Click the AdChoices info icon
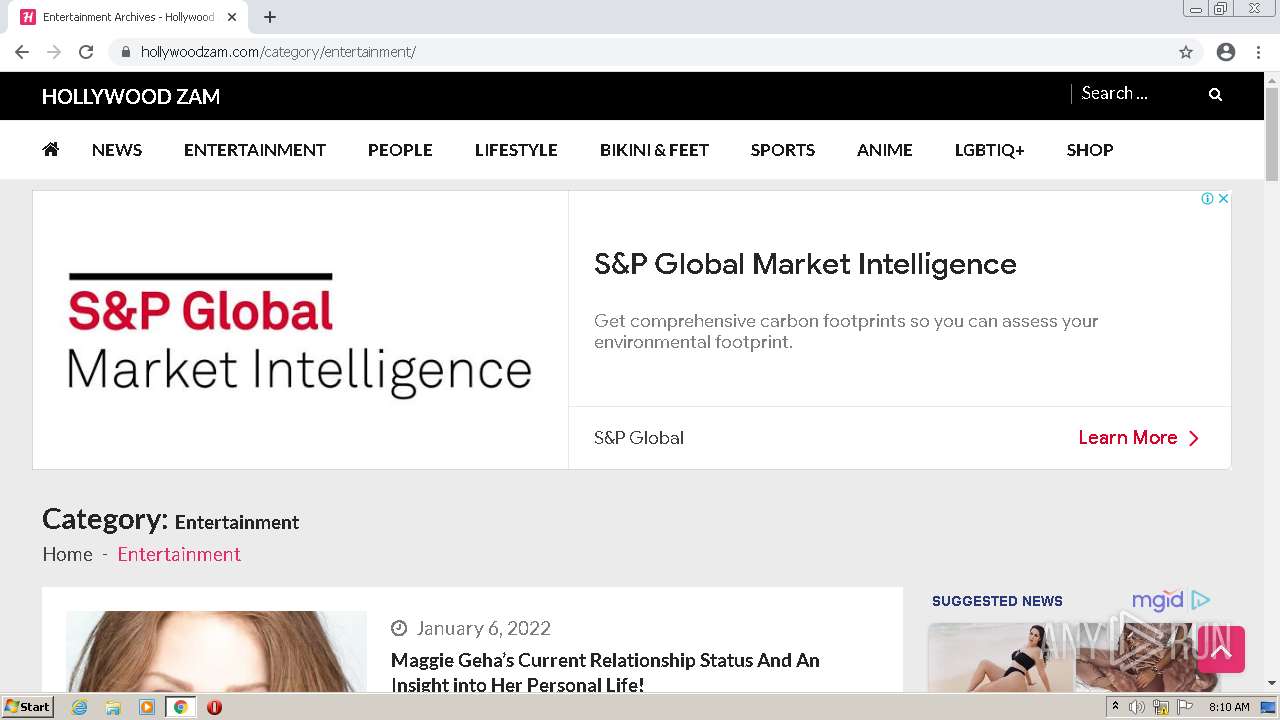 click(x=1207, y=198)
